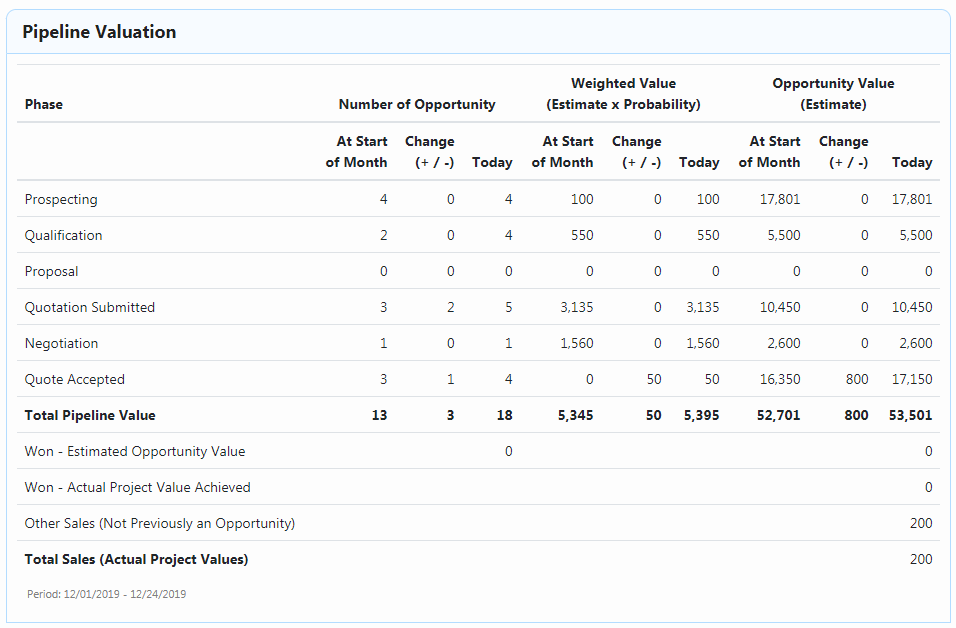This screenshot has width=956, height=628.
Task: Select the Prospecting phase row label
Action: pos(61,199)
